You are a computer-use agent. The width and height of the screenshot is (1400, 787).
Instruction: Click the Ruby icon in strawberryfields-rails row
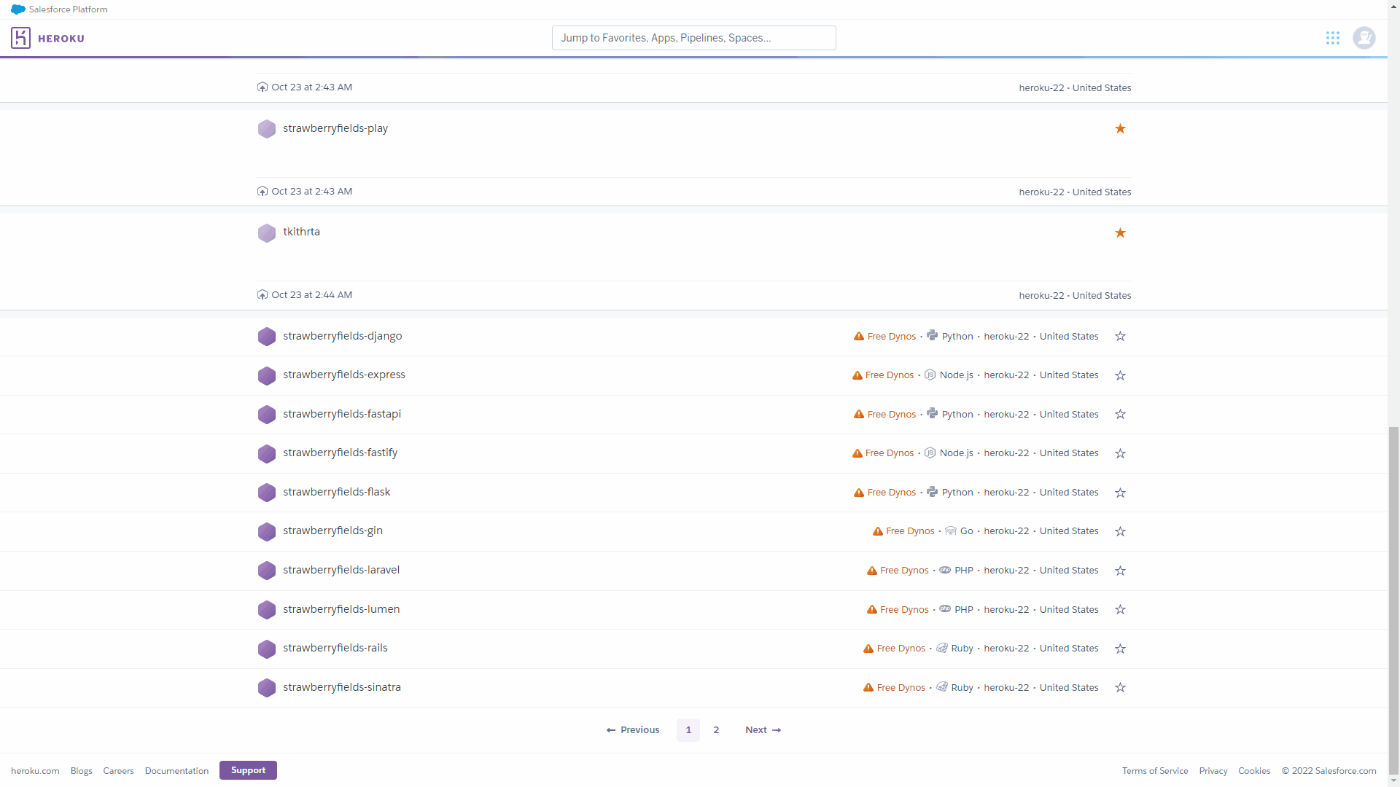click(942, 648)
